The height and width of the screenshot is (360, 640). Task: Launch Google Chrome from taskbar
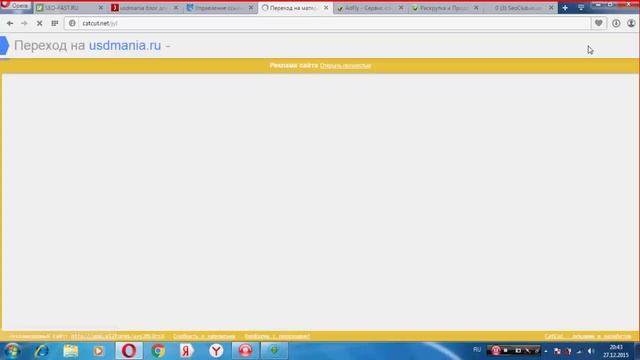[158, 351]
